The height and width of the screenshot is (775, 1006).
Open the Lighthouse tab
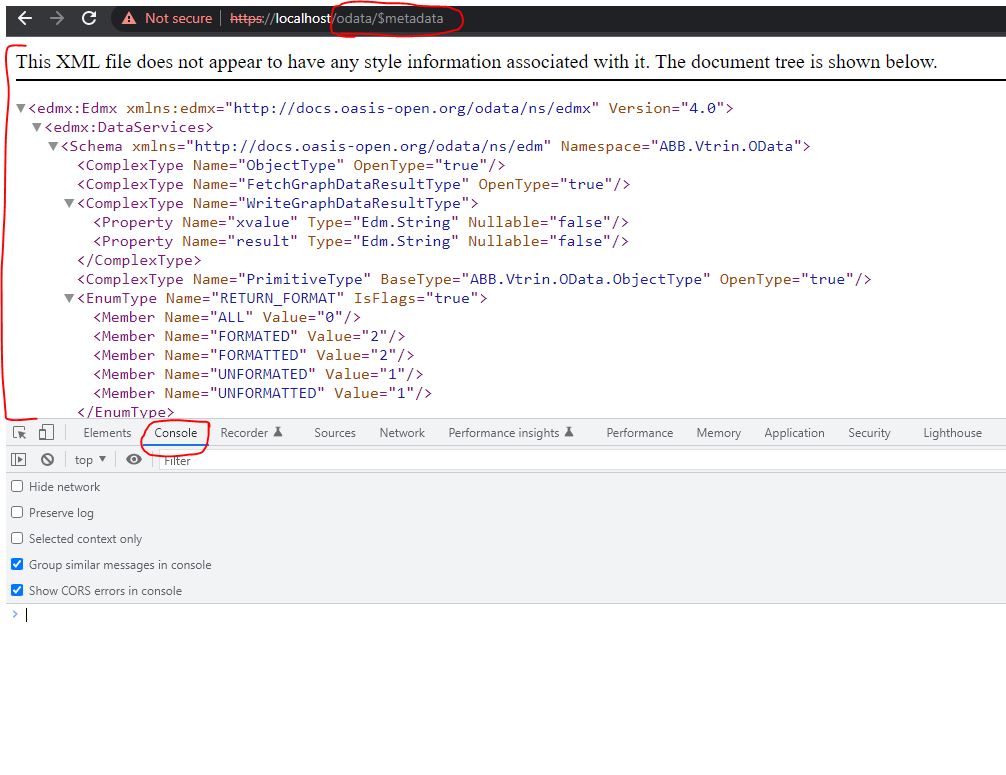coord(953,433)
